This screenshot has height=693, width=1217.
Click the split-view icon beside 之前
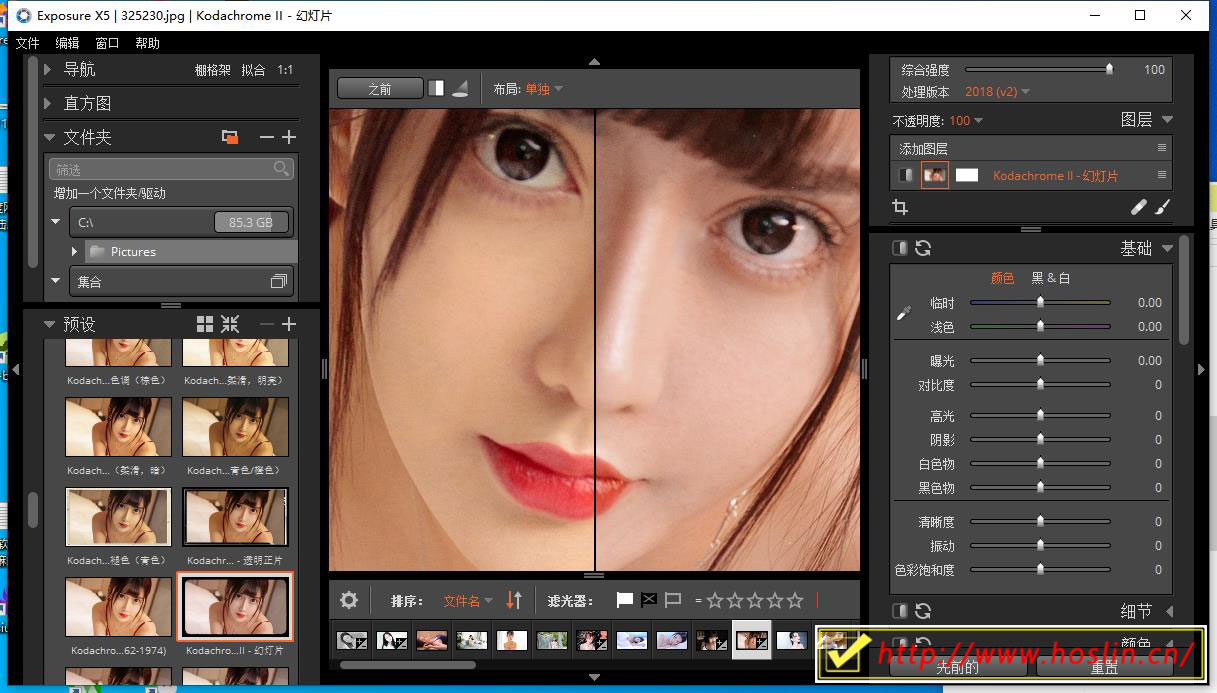[x=436, y=88]
